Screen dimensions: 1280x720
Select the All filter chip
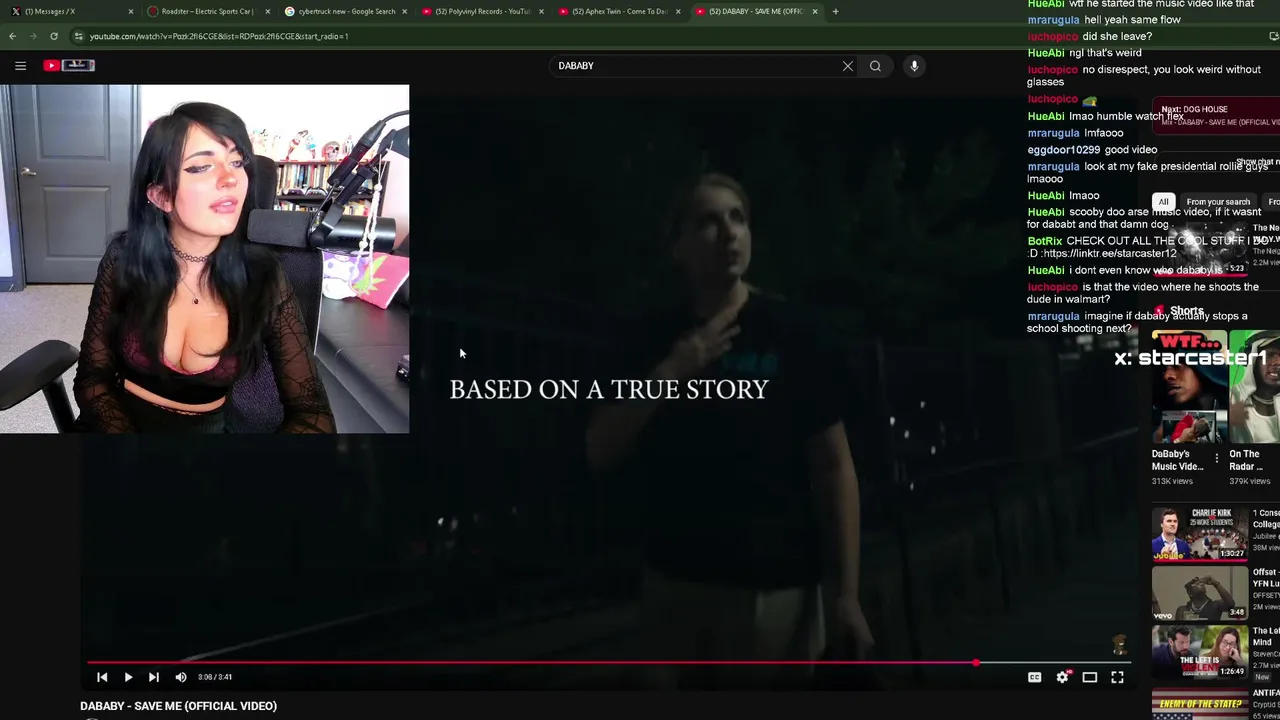click(1163, 202)
